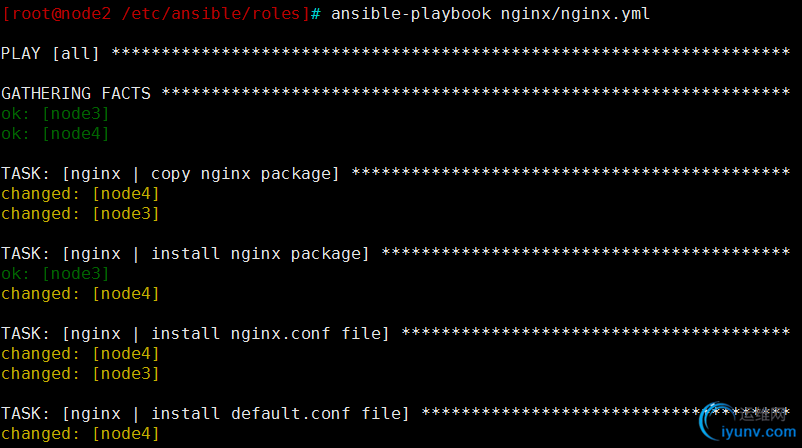Click changed: [node4] under install nginx.conf file
Screen dimensions: 802x448
click(x=80, y=354)
